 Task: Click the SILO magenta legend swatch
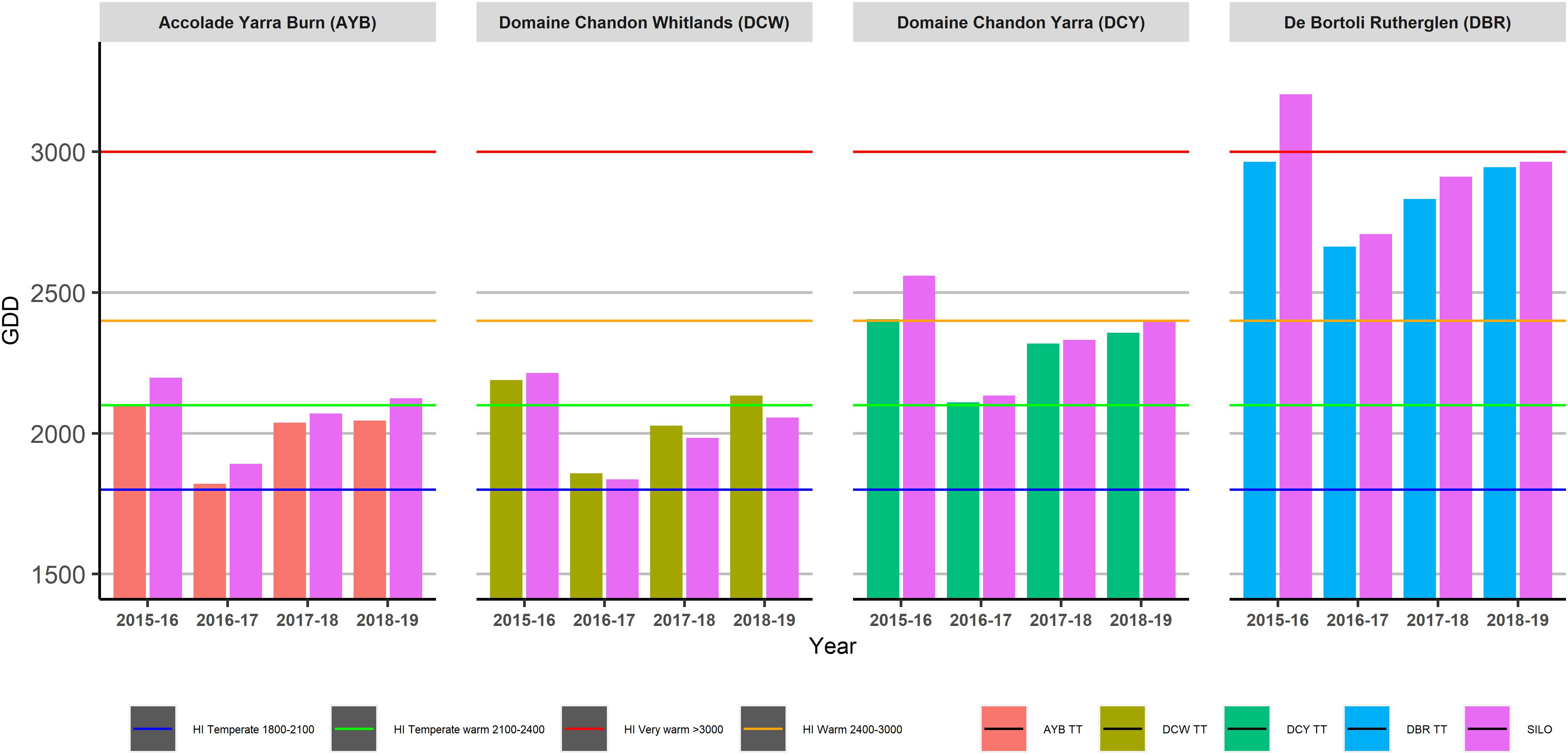(x=1487, y=729)
